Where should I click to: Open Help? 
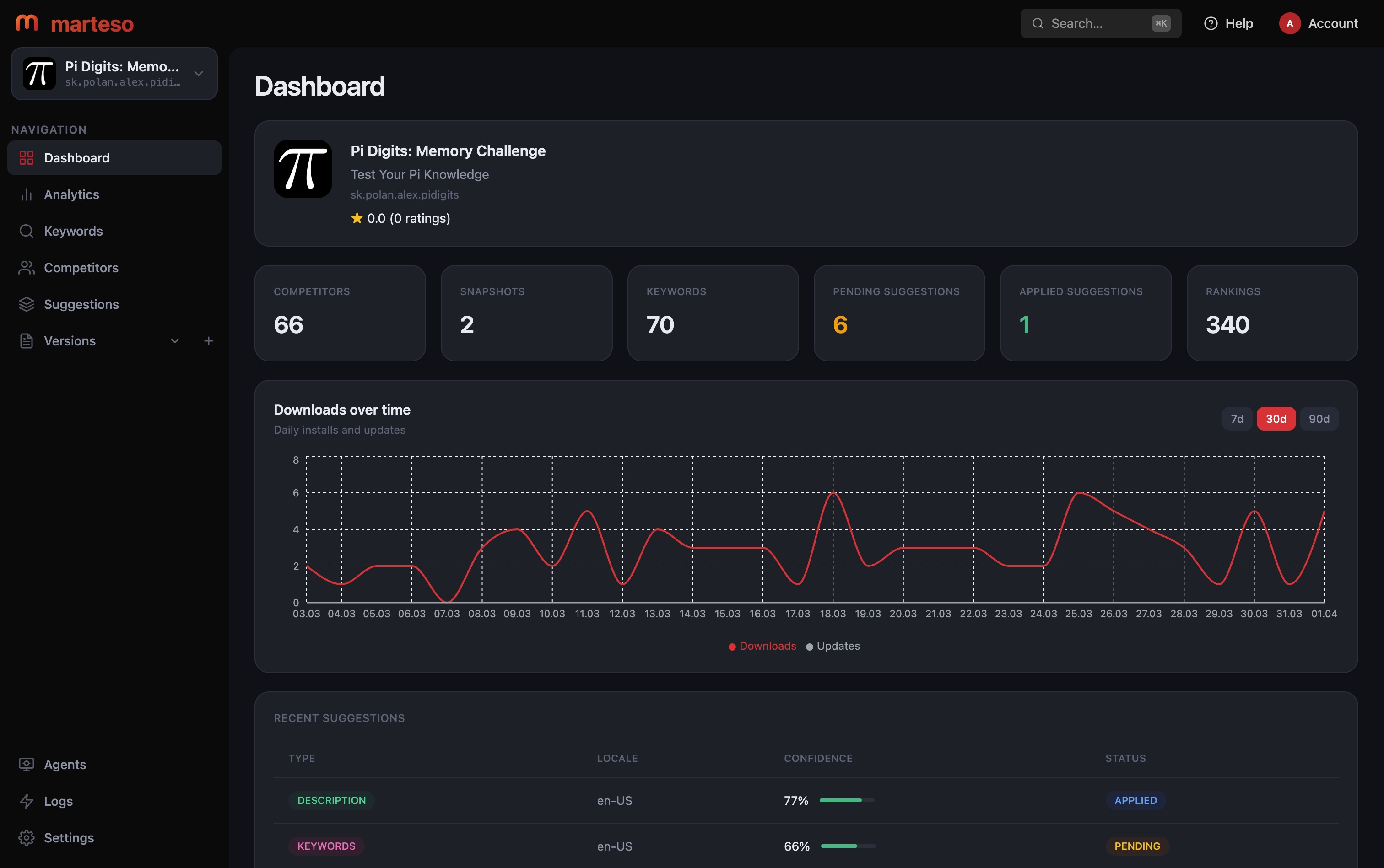1229,23
